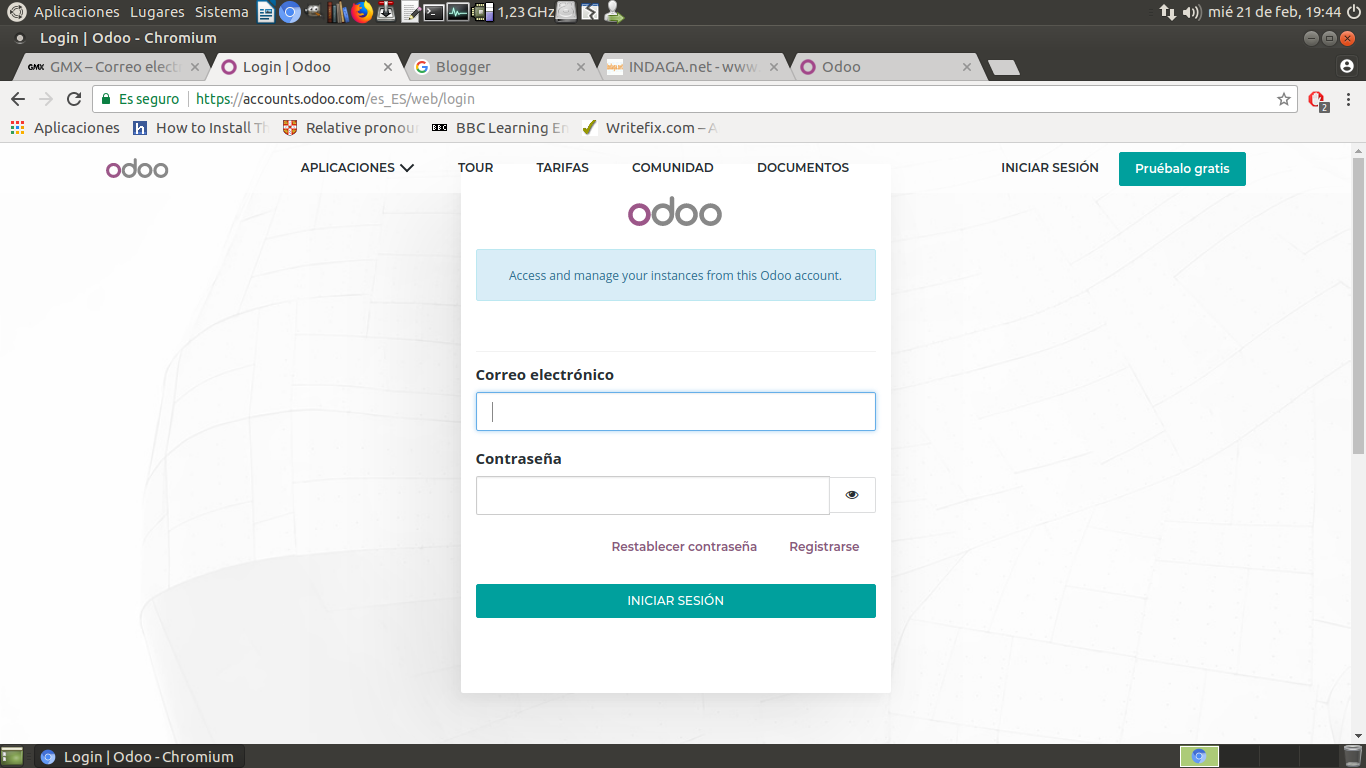The width and height of the screenshot is (1366, 768).
Task: Open the TARIFAS nav item
Action: point(562,168)
